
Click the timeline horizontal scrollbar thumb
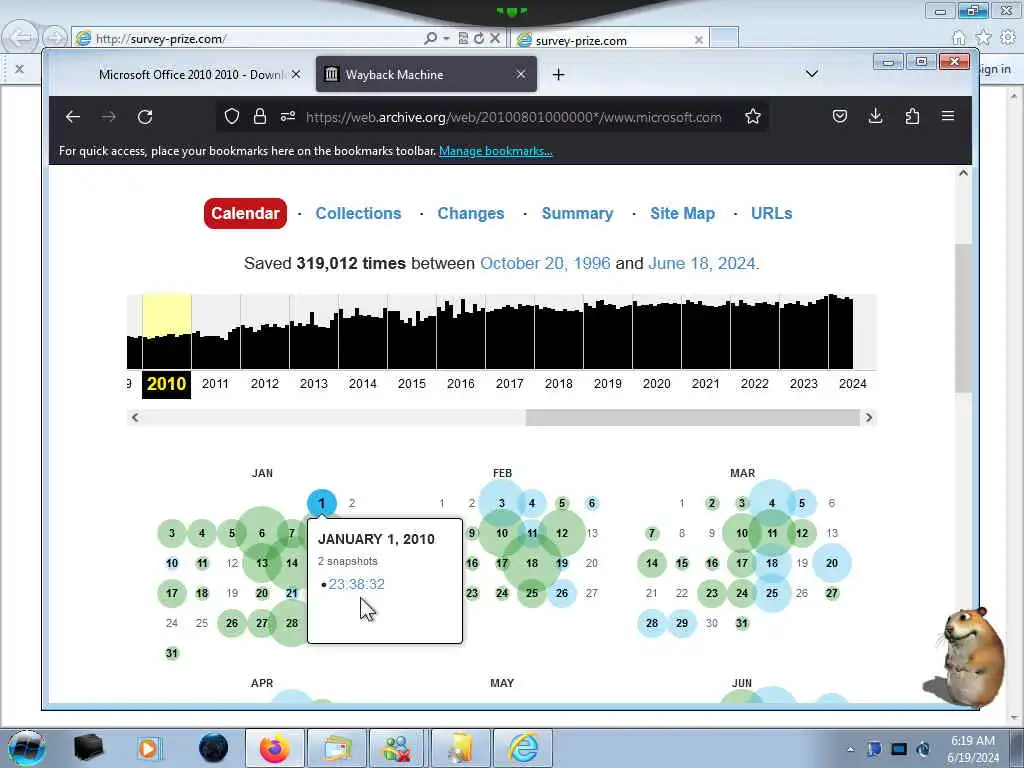pos(692,417)
